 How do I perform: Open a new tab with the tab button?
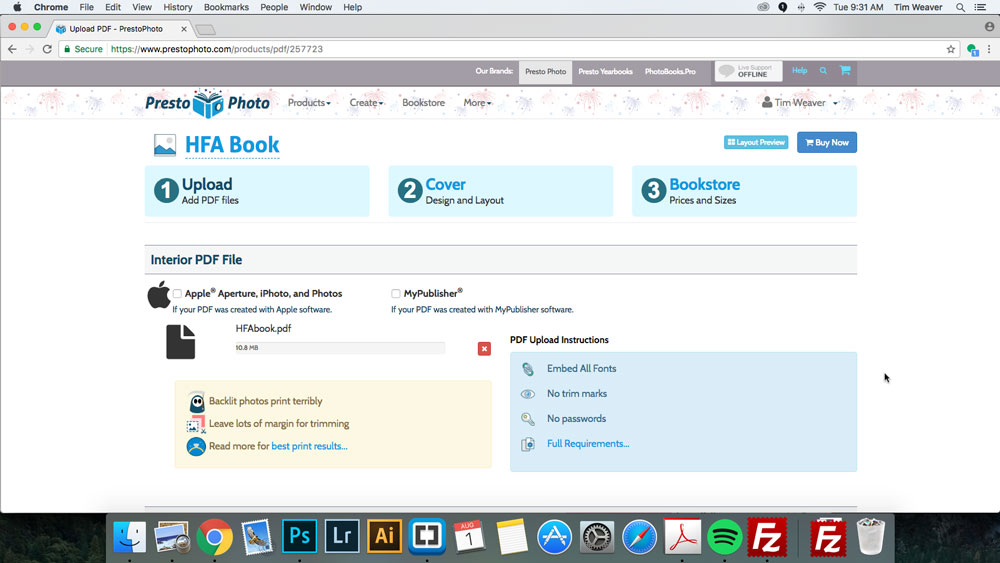pyautogui.click(x=205, y=30)
